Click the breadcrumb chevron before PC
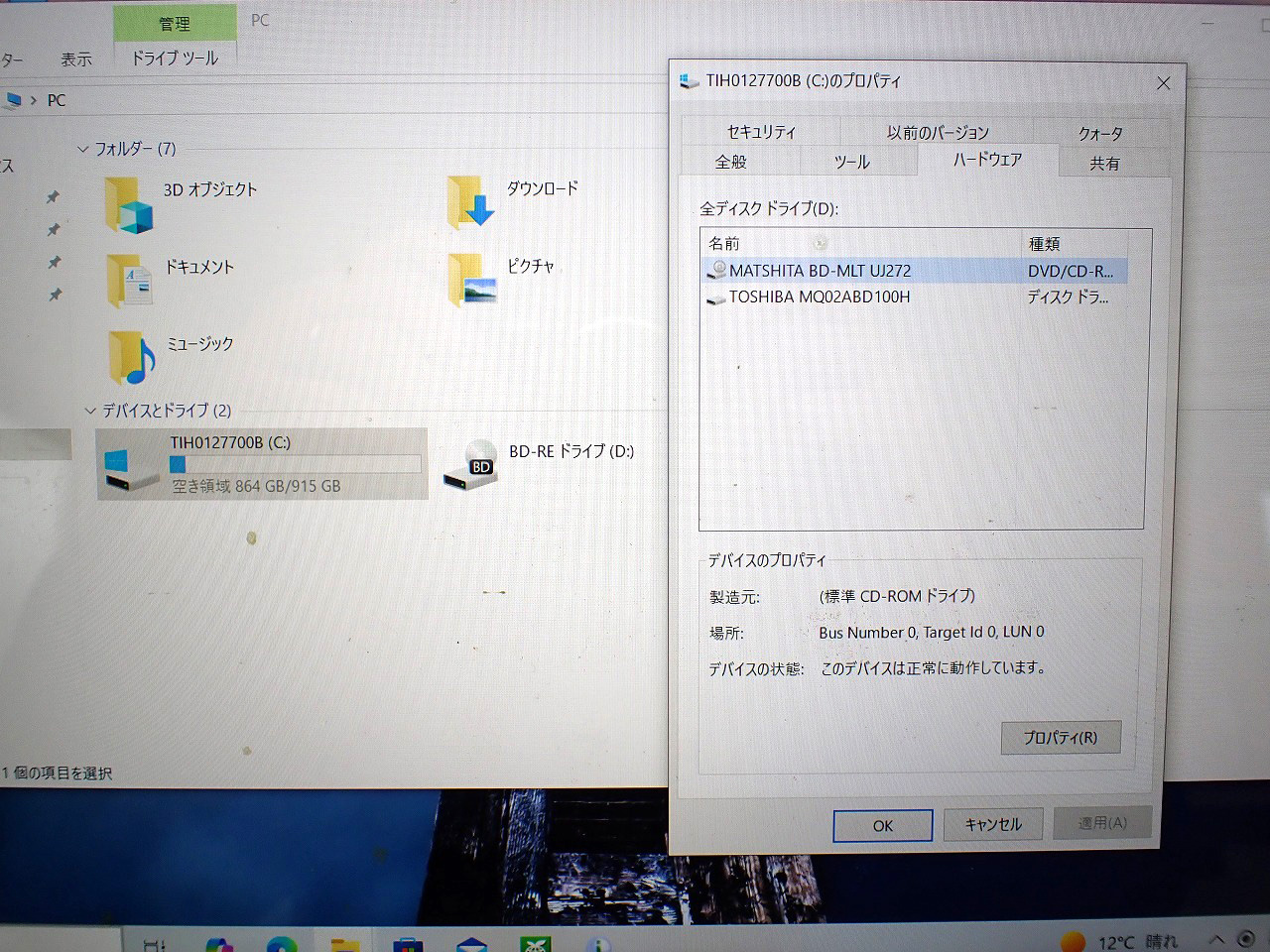This screenshot has width=1270, height=952. (34, 100)
